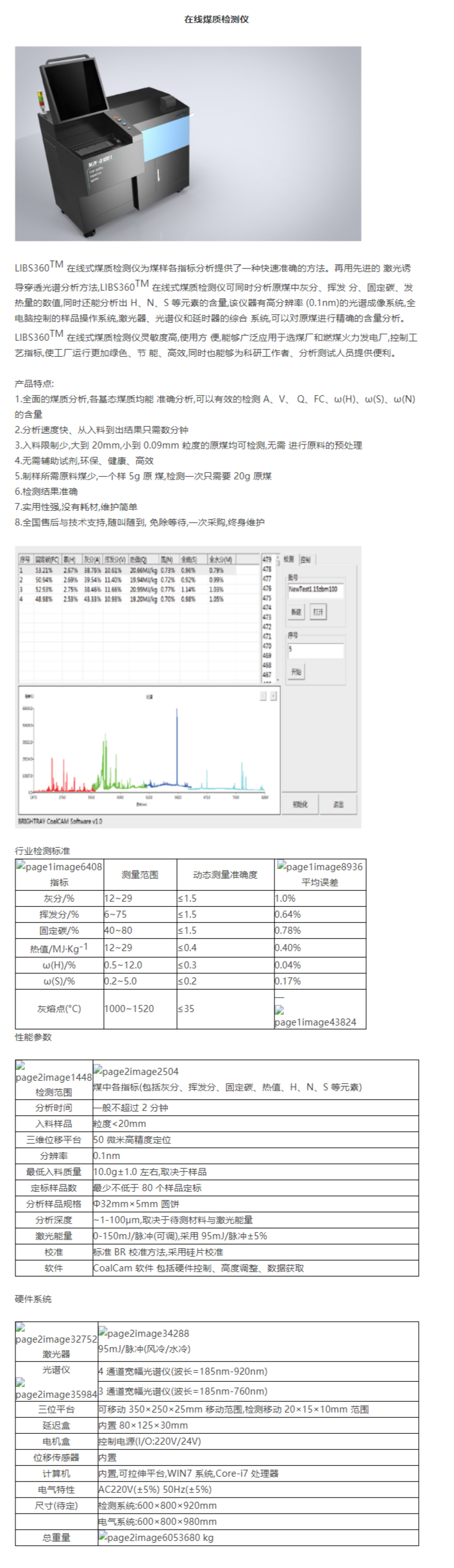Click the broken image icon page2image34288
The height and width of the screenshot is (1568, 454).
[144, 1332]
